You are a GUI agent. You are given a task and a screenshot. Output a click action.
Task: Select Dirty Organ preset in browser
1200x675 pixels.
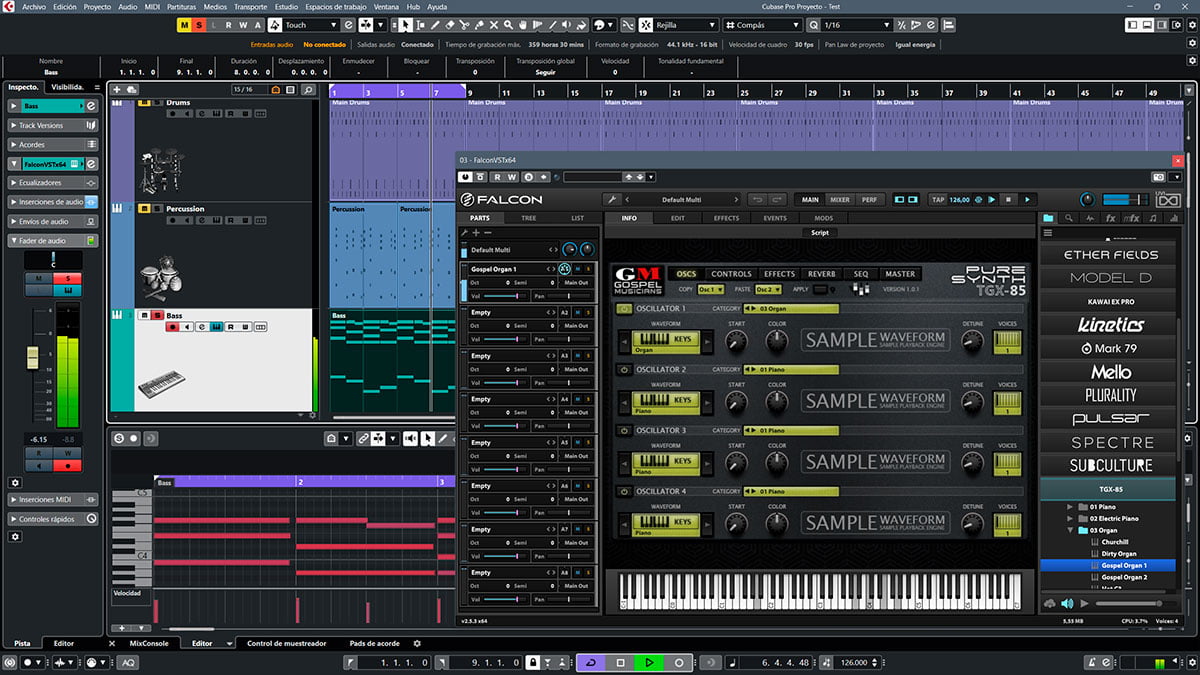click(1119, 554)
